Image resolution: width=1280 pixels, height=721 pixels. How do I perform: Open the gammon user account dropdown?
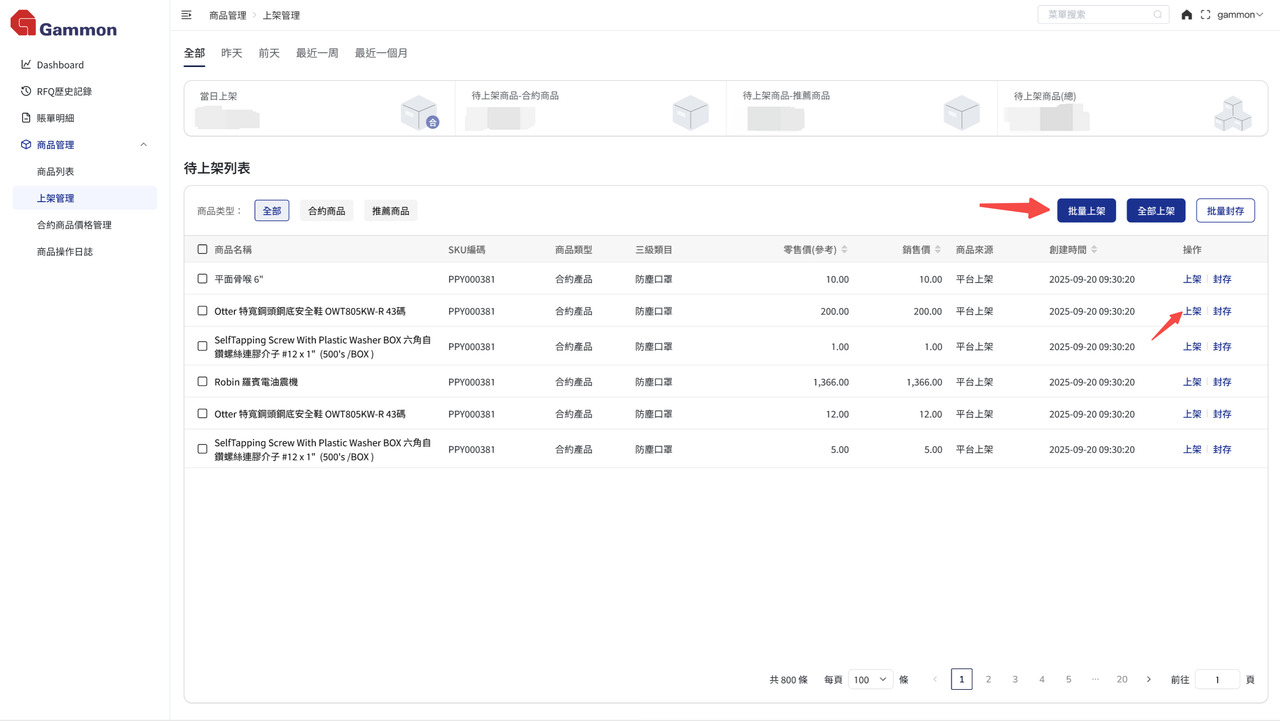(x=1240, y=15)
